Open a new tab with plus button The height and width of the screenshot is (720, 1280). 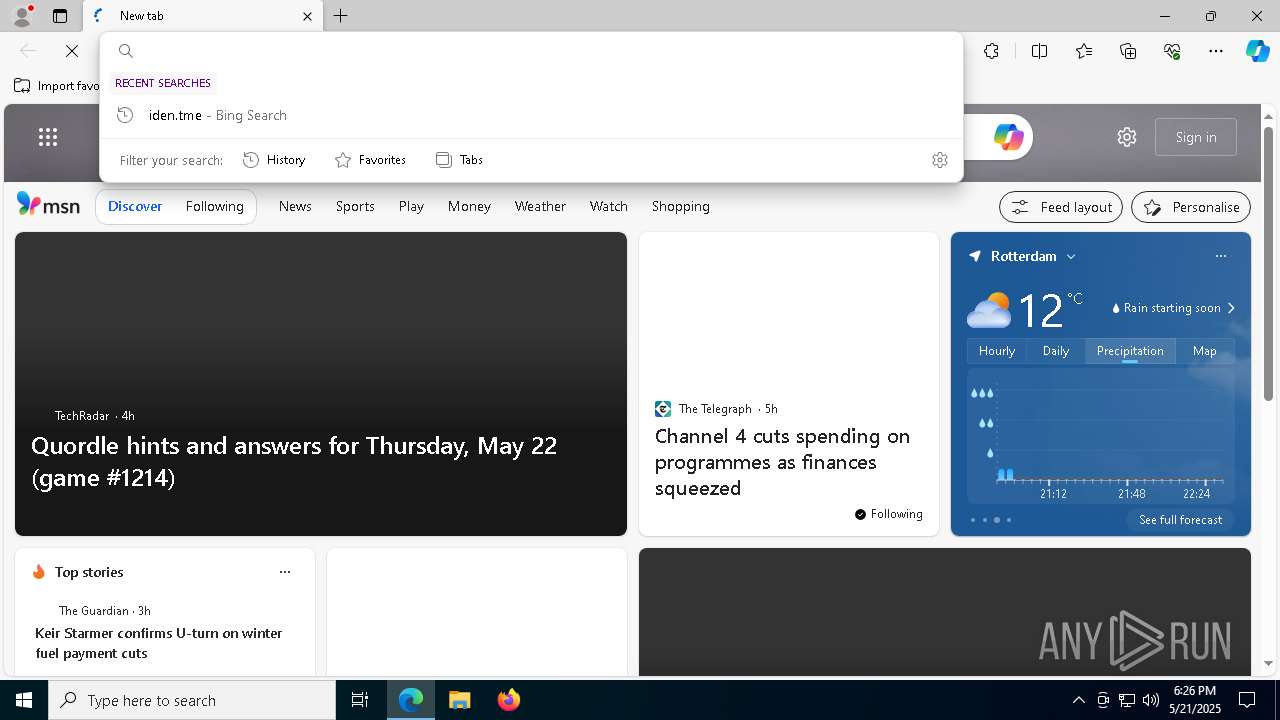341,16
